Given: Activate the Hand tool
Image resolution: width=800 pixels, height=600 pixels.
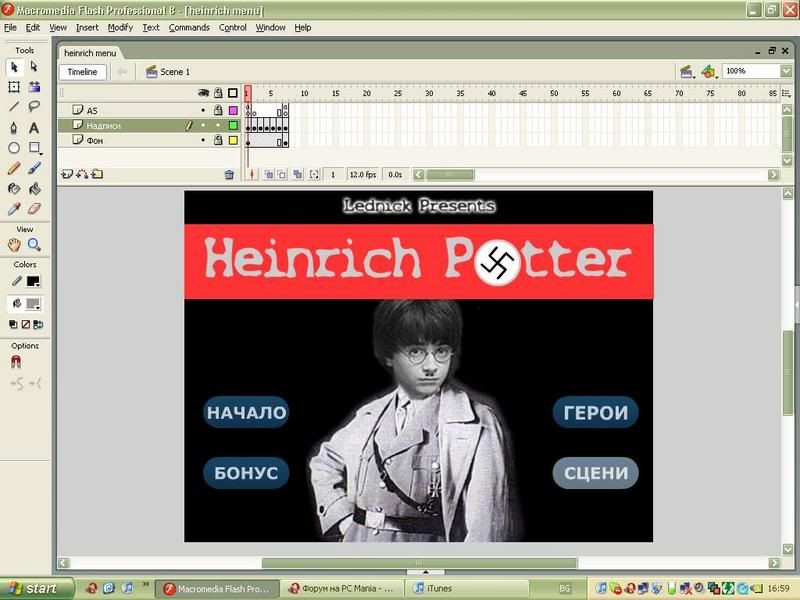Looking at the screenshot, I should pos(14,245).
